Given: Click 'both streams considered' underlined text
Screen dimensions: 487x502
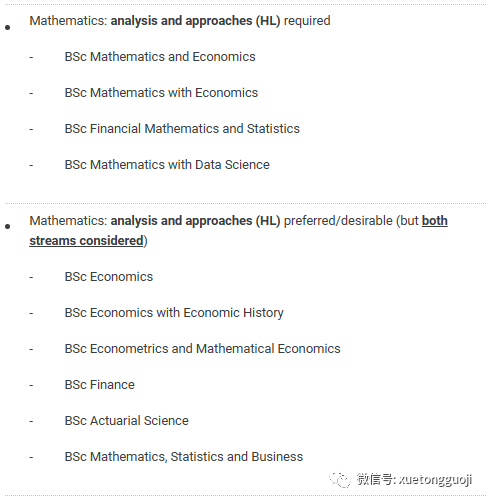Looking at the screenshot, I should [x=238, y=231].
